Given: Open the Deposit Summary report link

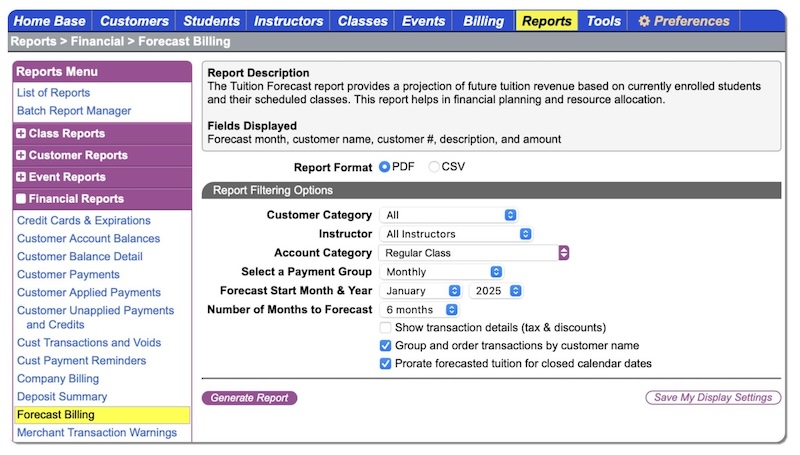Looking at the screenshot, I should click(x=62, y=397).
